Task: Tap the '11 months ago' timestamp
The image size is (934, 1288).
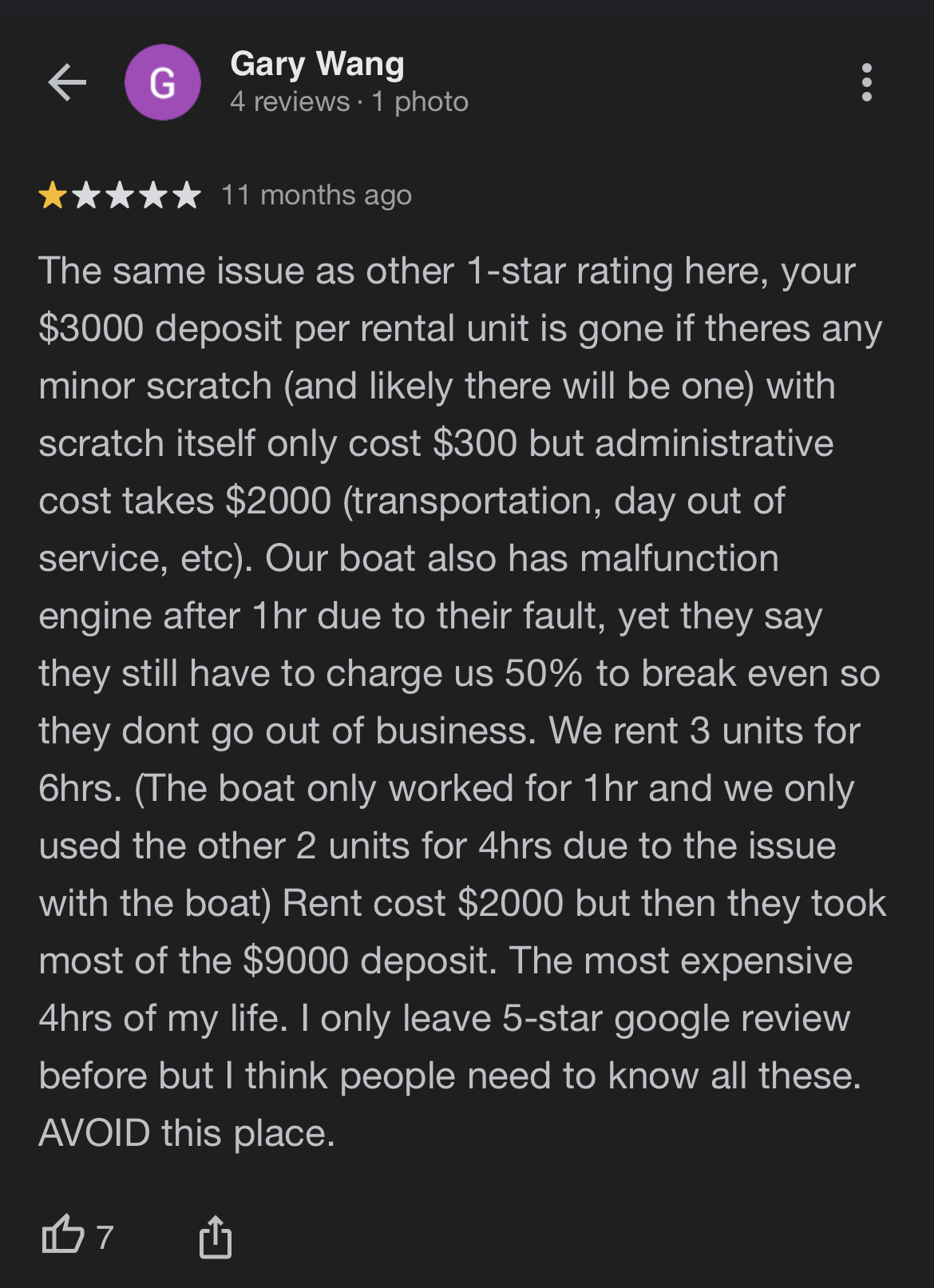Action: (316, 196)
